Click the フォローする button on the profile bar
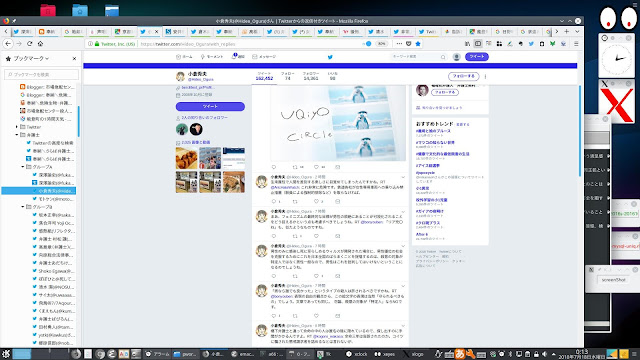The width and height of the screenshot is (640, 360). click(463, 76)
